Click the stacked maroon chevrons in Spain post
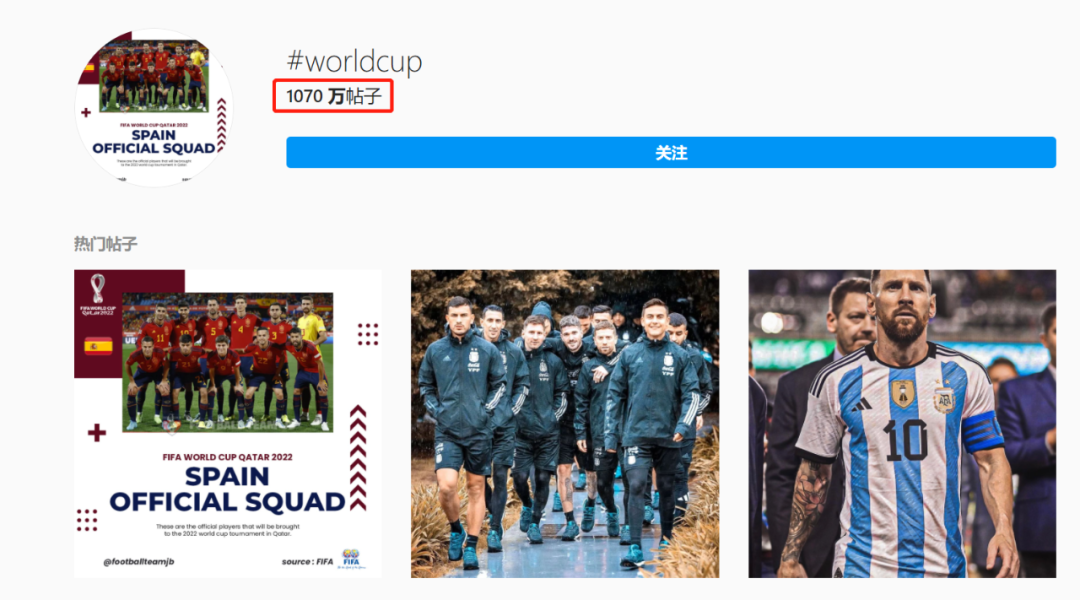1080x600 pixels. (x=358, y=457)
